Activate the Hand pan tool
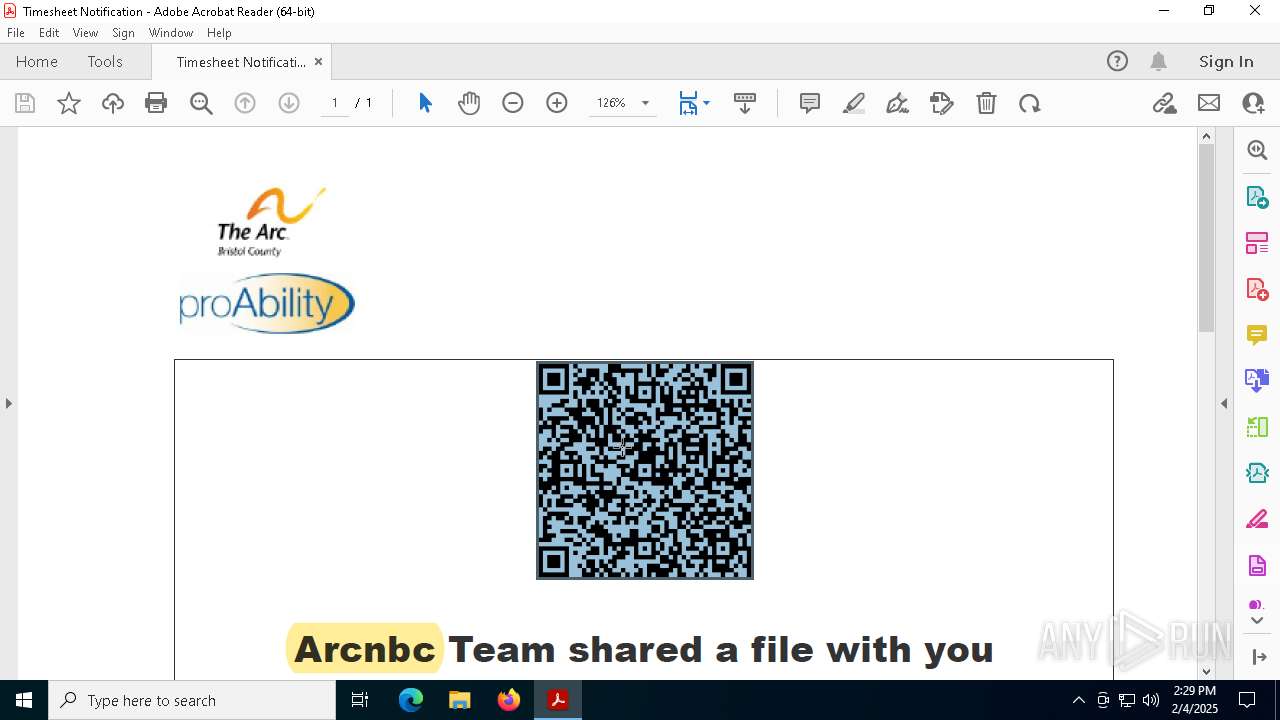This screenshot has height=720, width=1280. (469, 103)
